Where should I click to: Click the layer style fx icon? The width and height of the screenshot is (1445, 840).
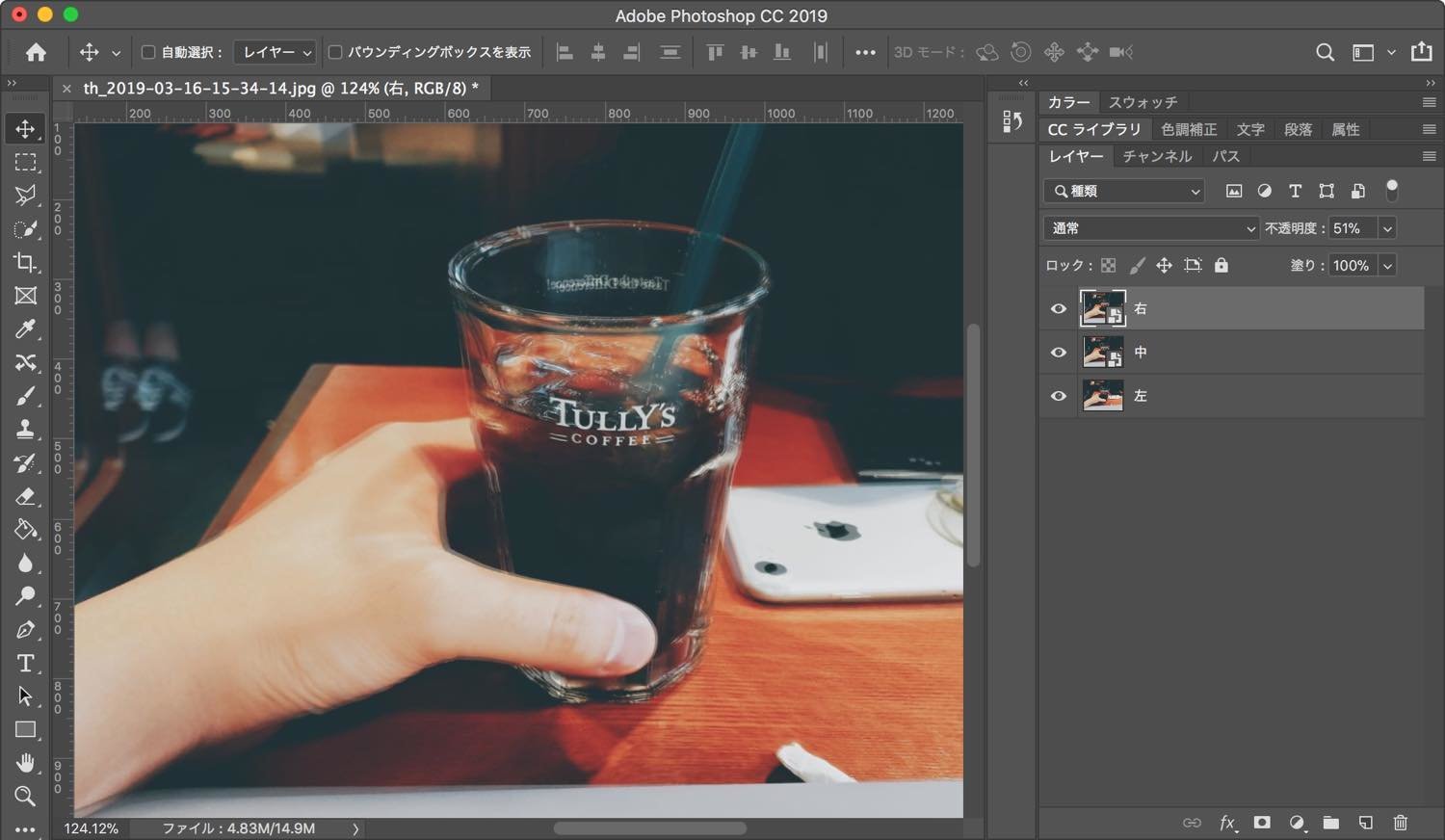point(1228,823)
